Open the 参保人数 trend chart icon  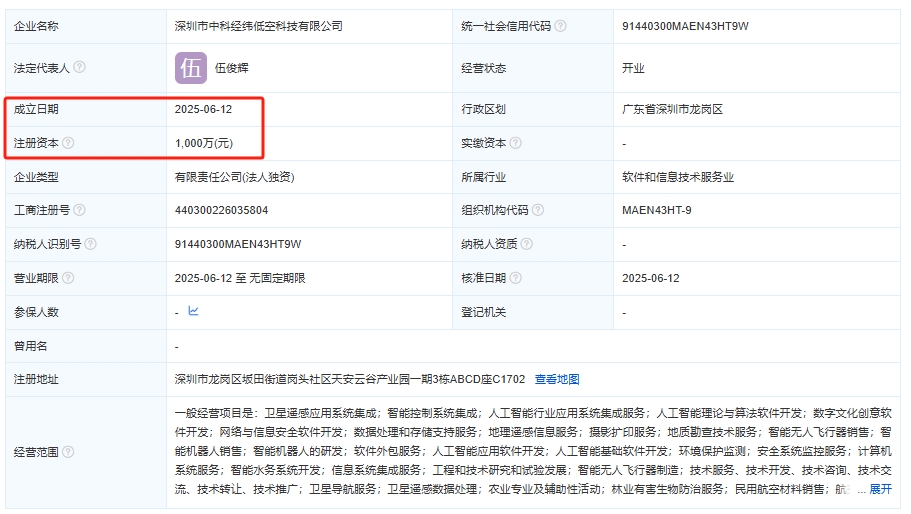(x=193, y=311)
